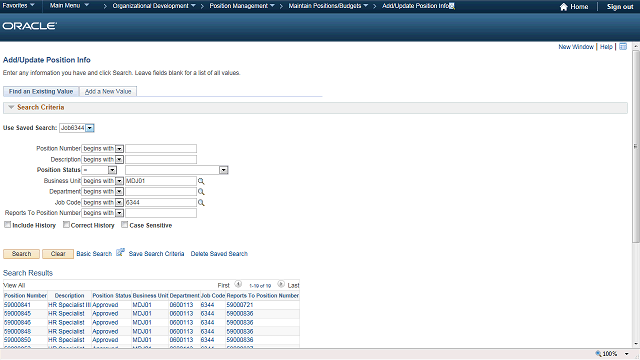
Task: Open Help link
Action: [606, 47]
